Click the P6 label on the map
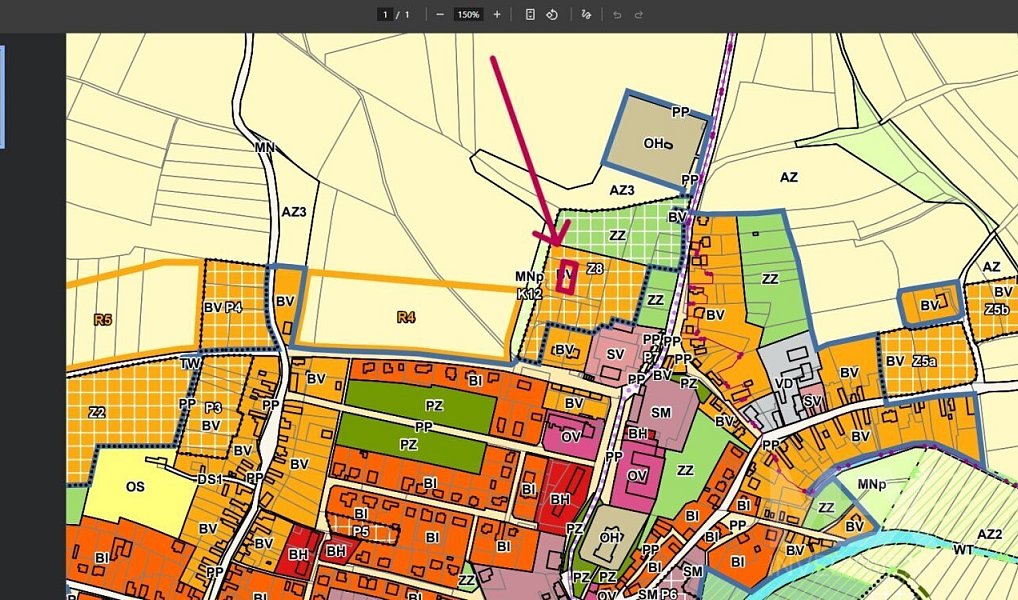The image size is (1018, 600). coord(668,594)
